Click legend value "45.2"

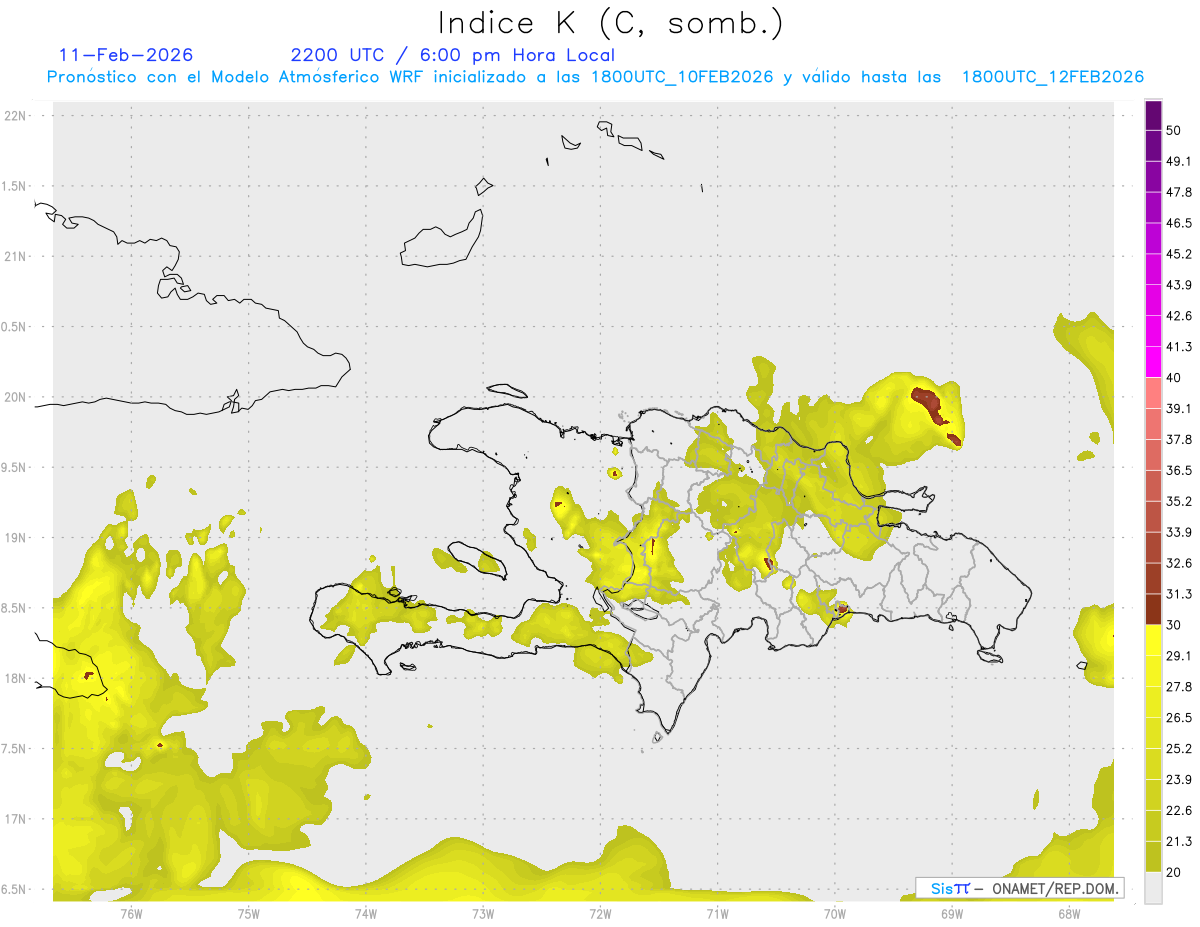pos(1179,254)
